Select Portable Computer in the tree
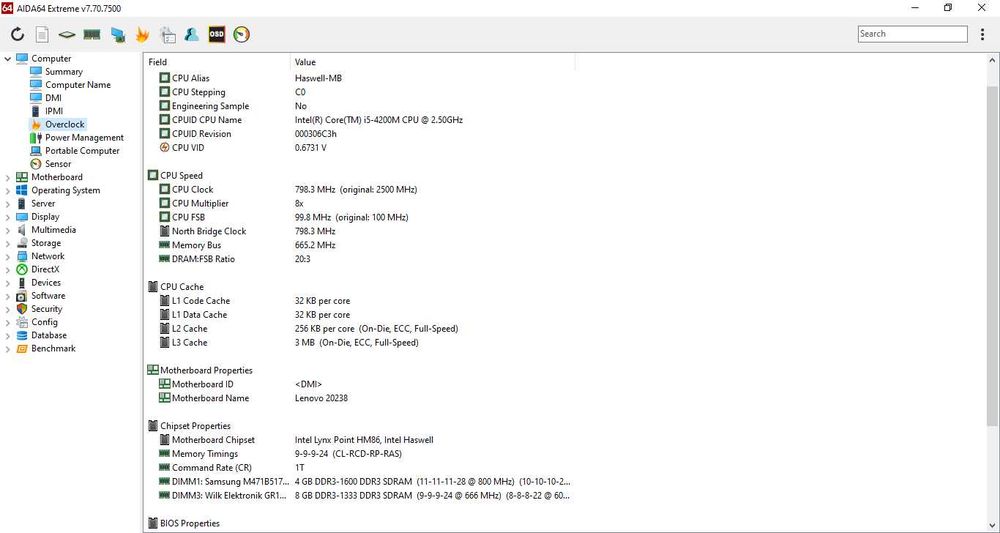The width and height of the screenshot is (1000, 533). tap(82, 150)
